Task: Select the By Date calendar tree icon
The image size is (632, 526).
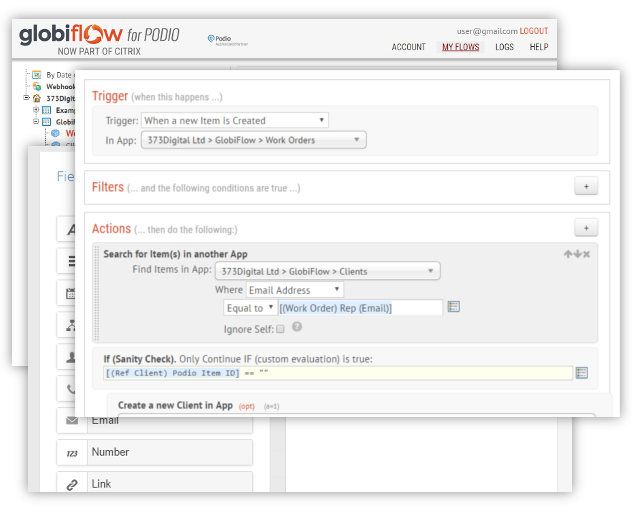Action: coord(37,75)
